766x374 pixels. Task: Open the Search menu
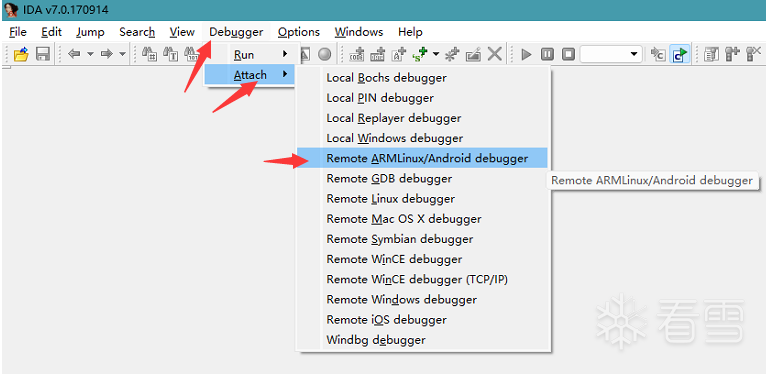[137, 32]
